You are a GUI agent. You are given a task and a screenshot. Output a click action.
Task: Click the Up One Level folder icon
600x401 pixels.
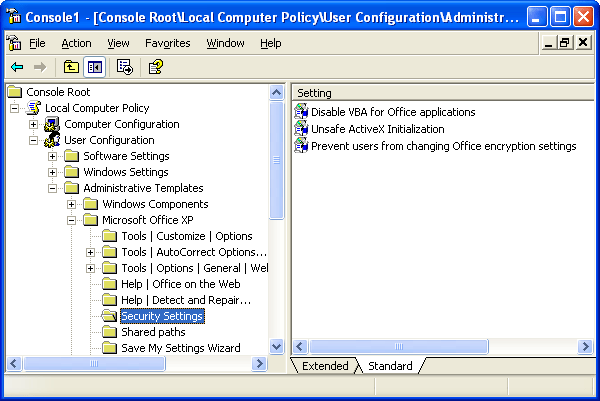(x=71, y=67)
